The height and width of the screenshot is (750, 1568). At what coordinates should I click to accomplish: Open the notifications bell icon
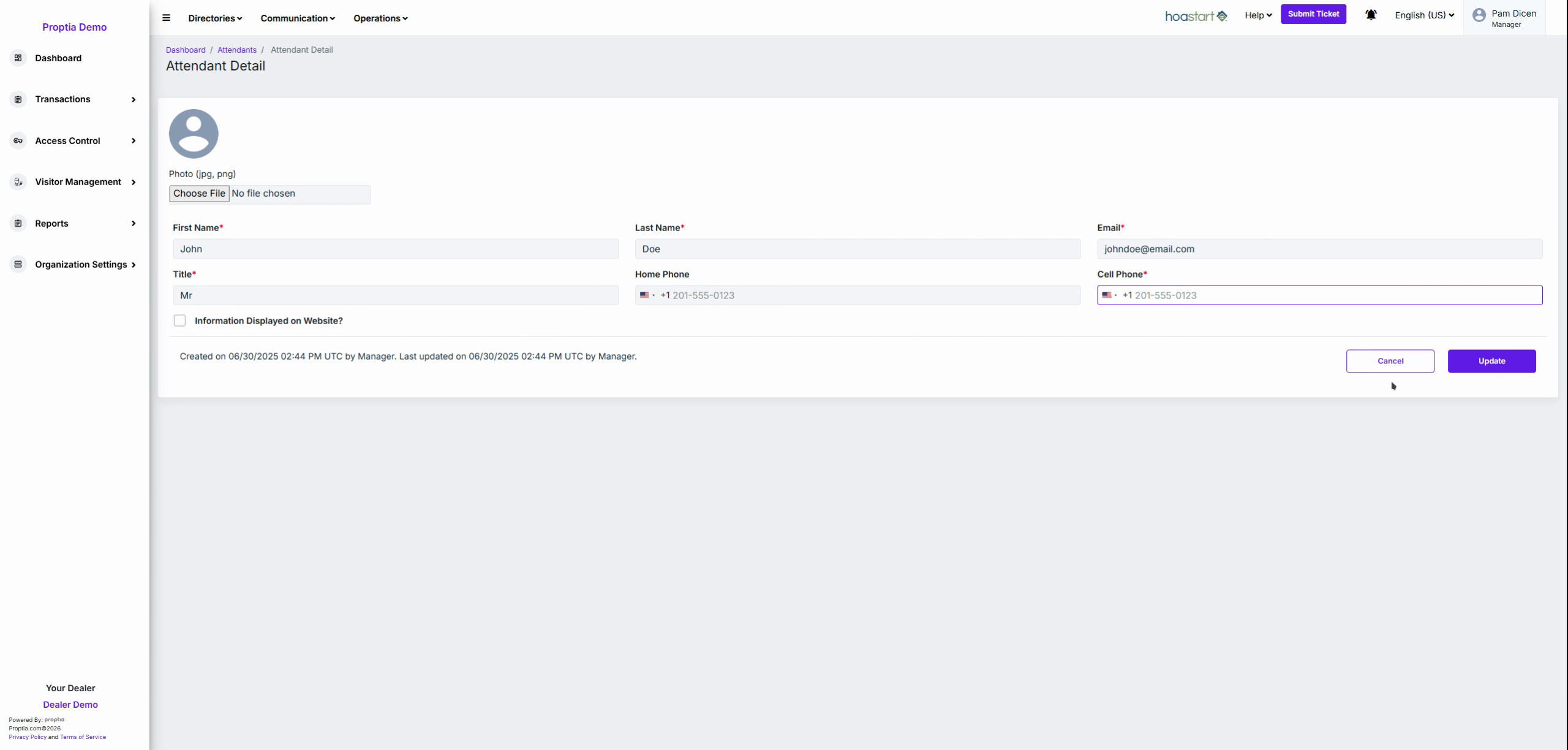pyautogui.click(x=1371, y=15)
